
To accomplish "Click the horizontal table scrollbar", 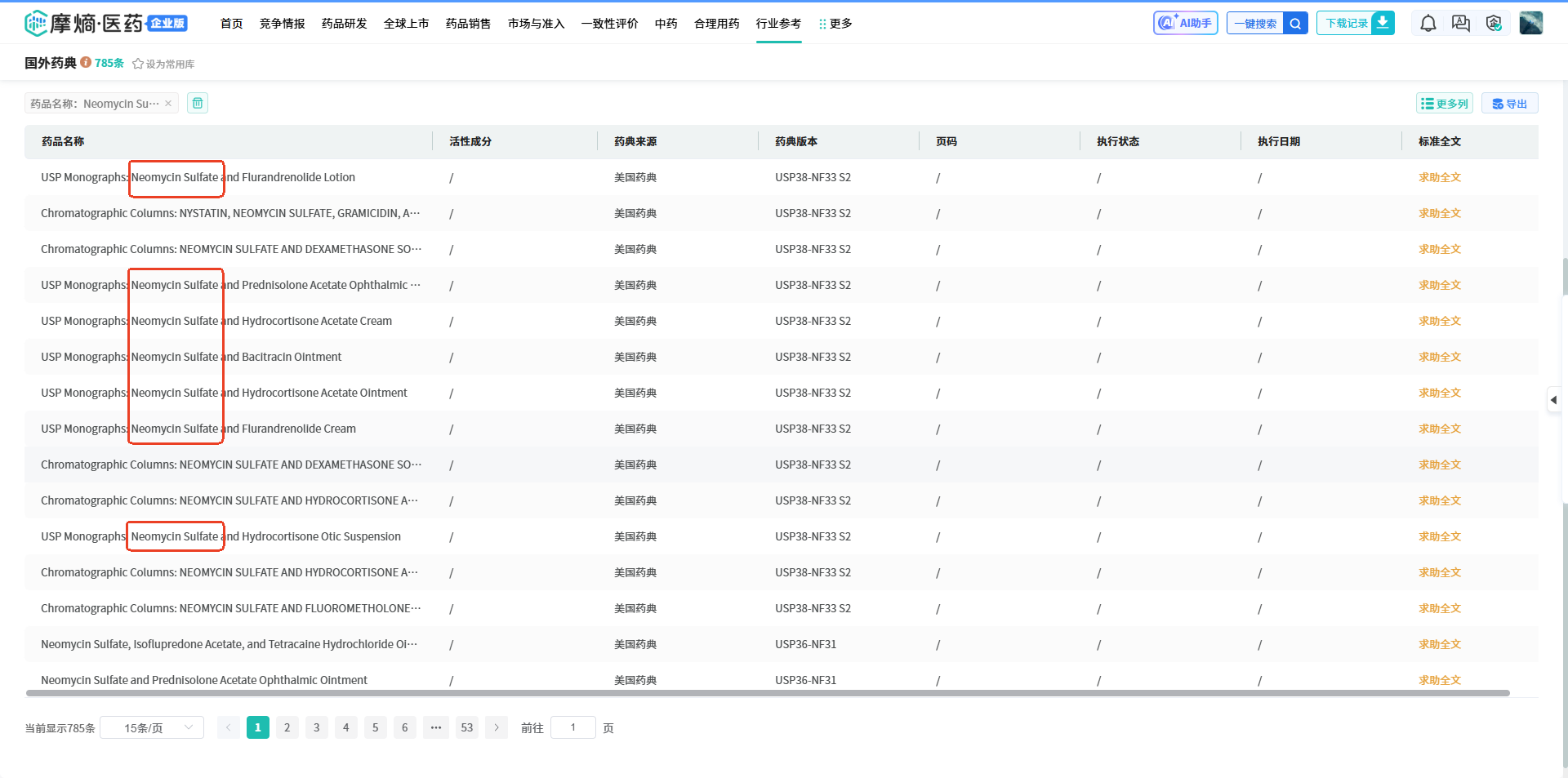I will [x=768, y=693].
